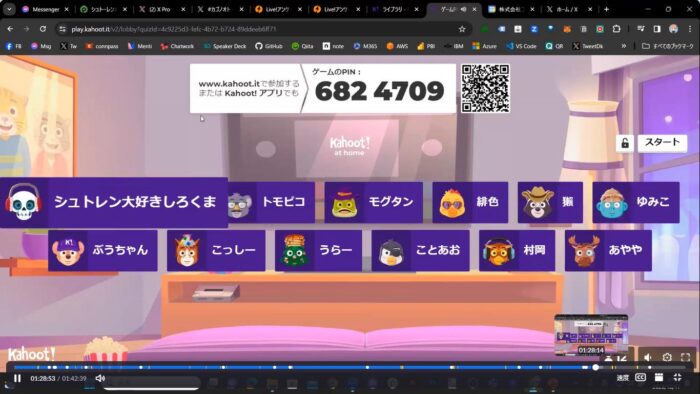Open the browser tab search dropdown
Screen dimensions: 700x394
click(9, 9)
